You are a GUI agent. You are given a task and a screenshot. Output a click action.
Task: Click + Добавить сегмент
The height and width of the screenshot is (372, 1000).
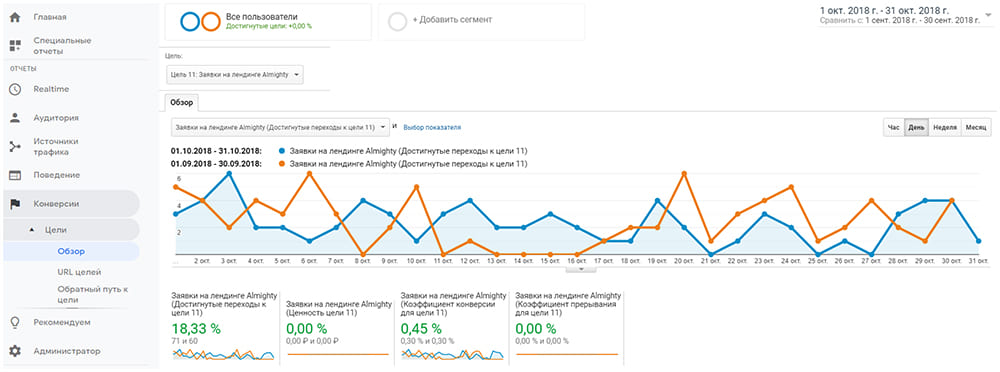click(x=452, y=20)
